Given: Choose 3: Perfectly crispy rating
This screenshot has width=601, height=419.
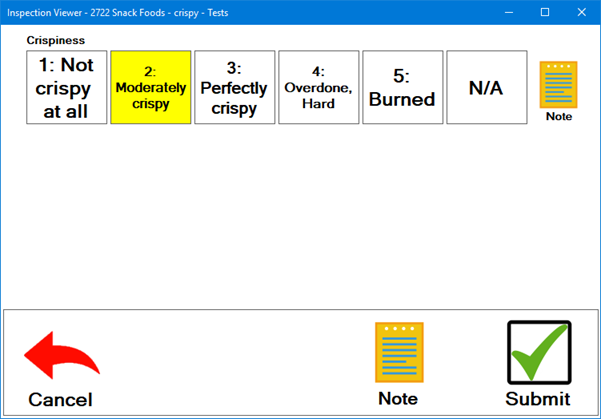Looking at the screenshot, I should (x=234, y=88).
